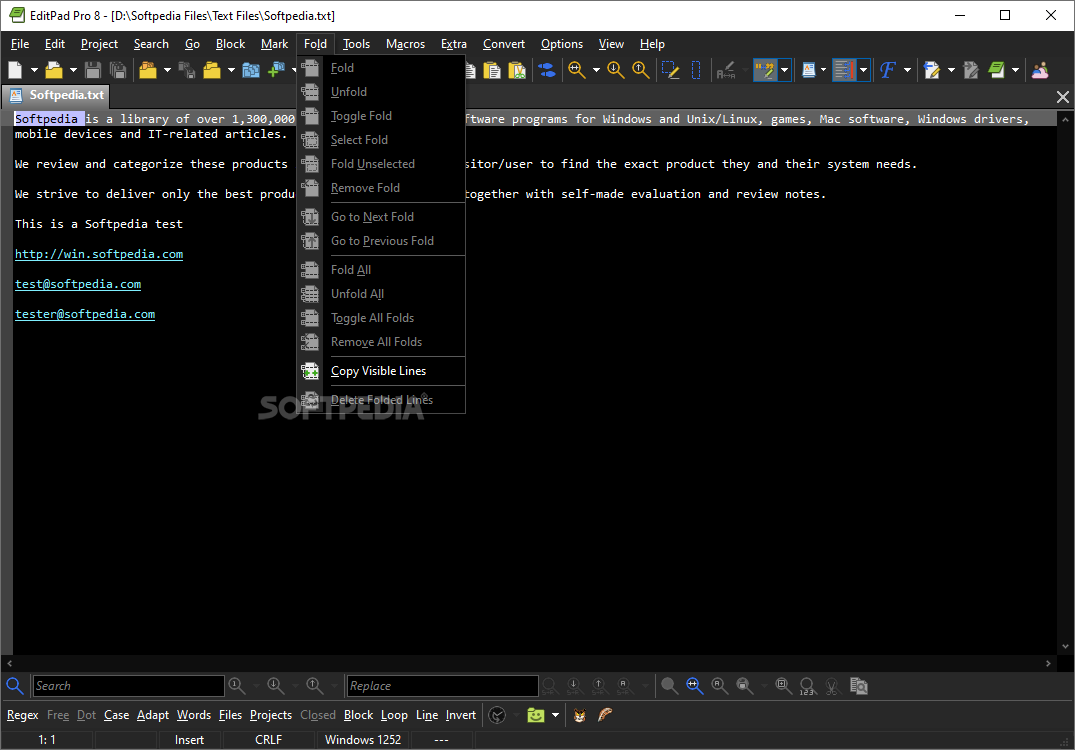Screen dimensions: 1075x750
Task: Click inside the Search input field
Action: (128, 686)
